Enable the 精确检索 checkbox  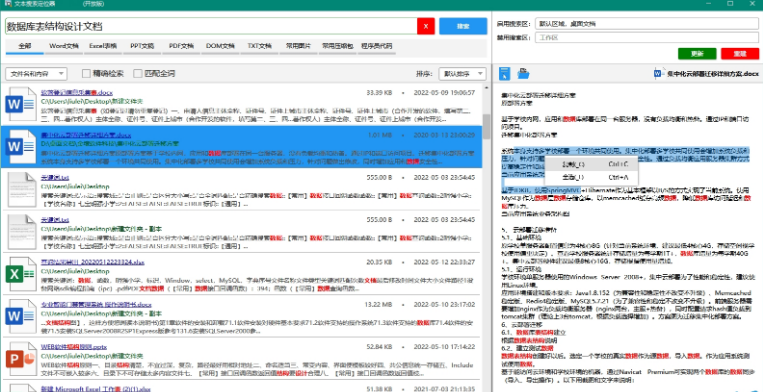tap(86, 73)
